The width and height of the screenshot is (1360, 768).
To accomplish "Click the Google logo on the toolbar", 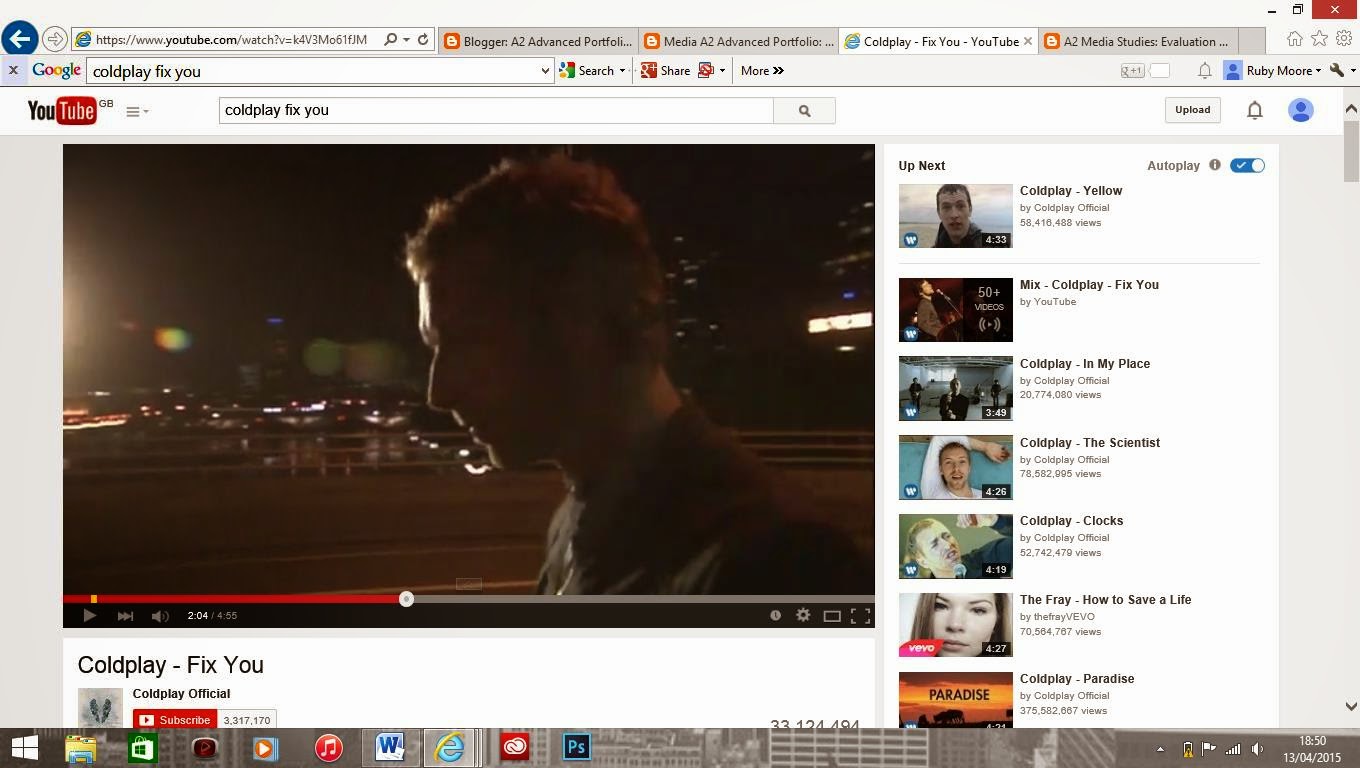I will pyautogui.click(x=56, y=70).
